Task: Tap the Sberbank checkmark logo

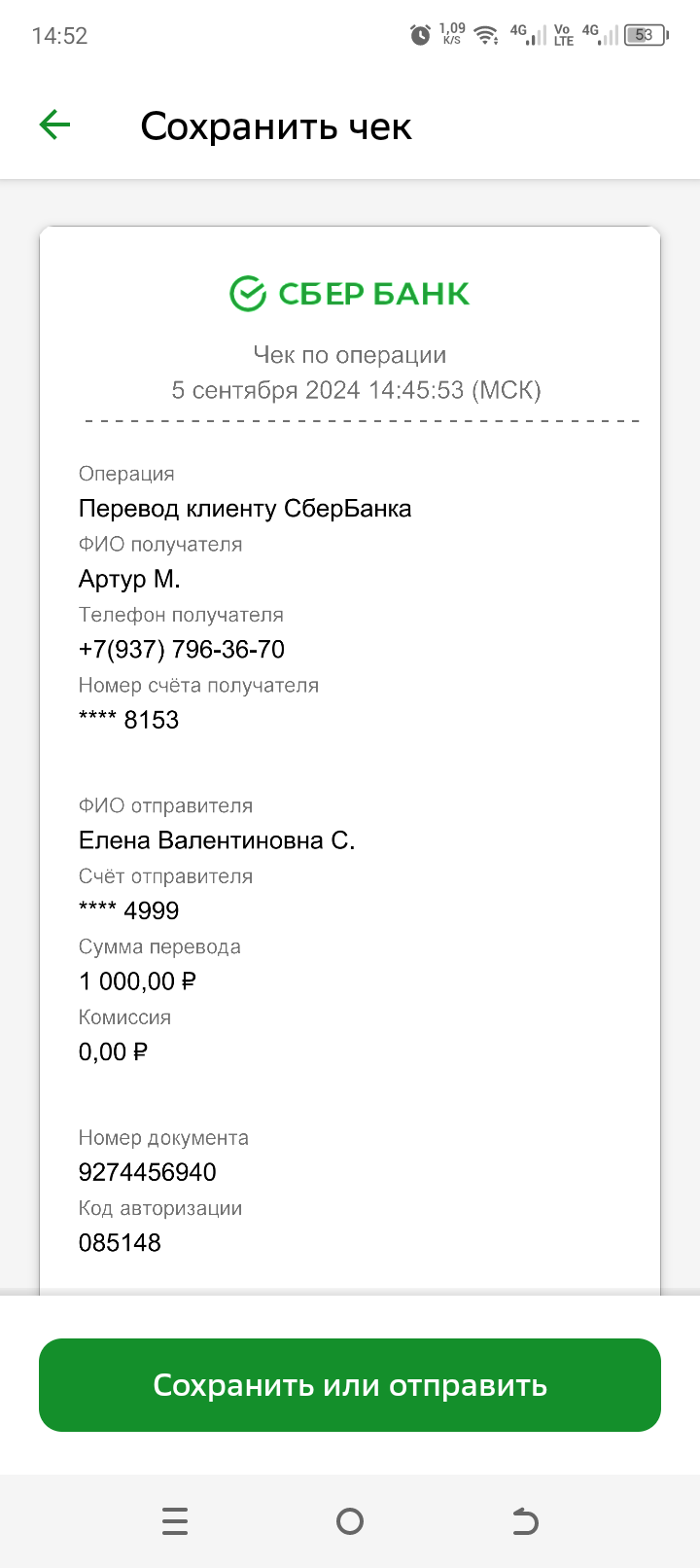Action: [x=248, y=293]
